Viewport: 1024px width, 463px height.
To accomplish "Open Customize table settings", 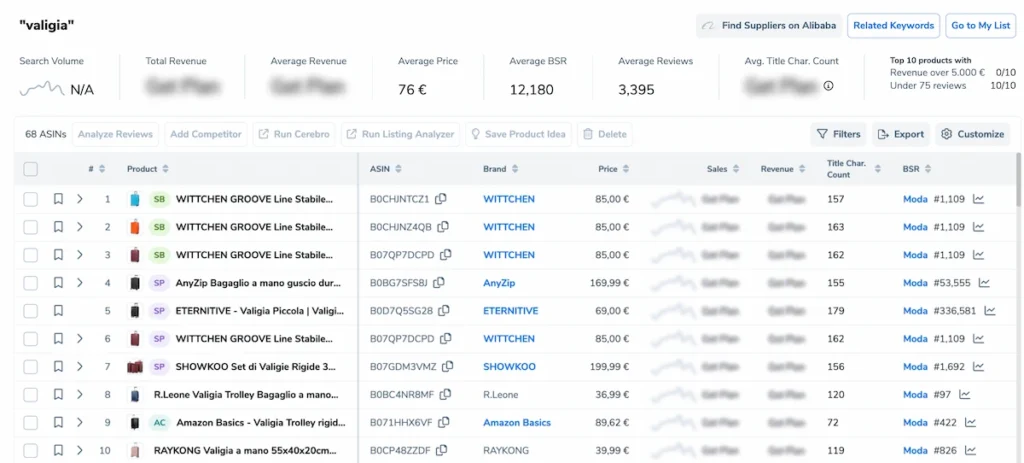I will point(972,134).
